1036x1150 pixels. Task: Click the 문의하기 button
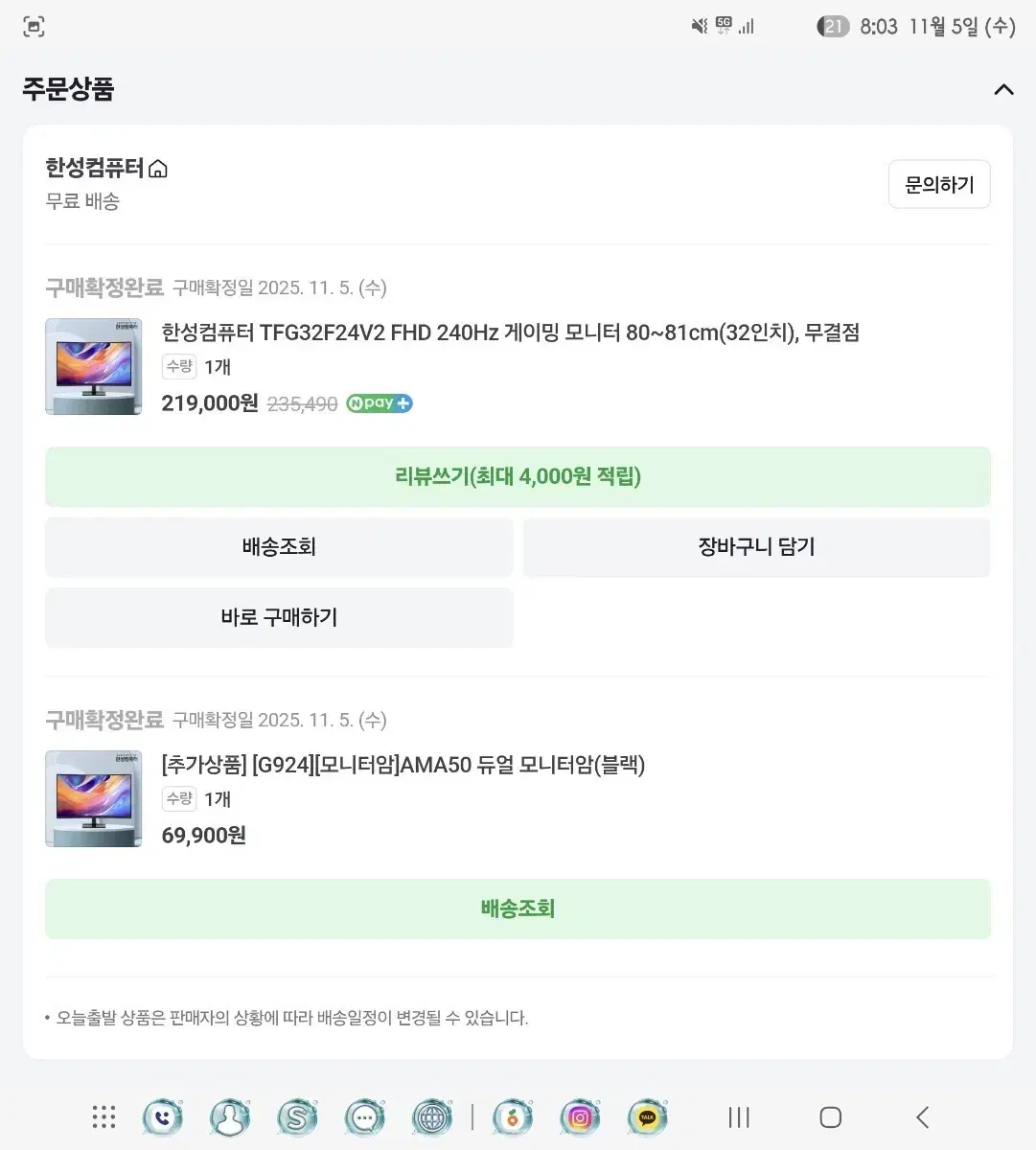938,184
